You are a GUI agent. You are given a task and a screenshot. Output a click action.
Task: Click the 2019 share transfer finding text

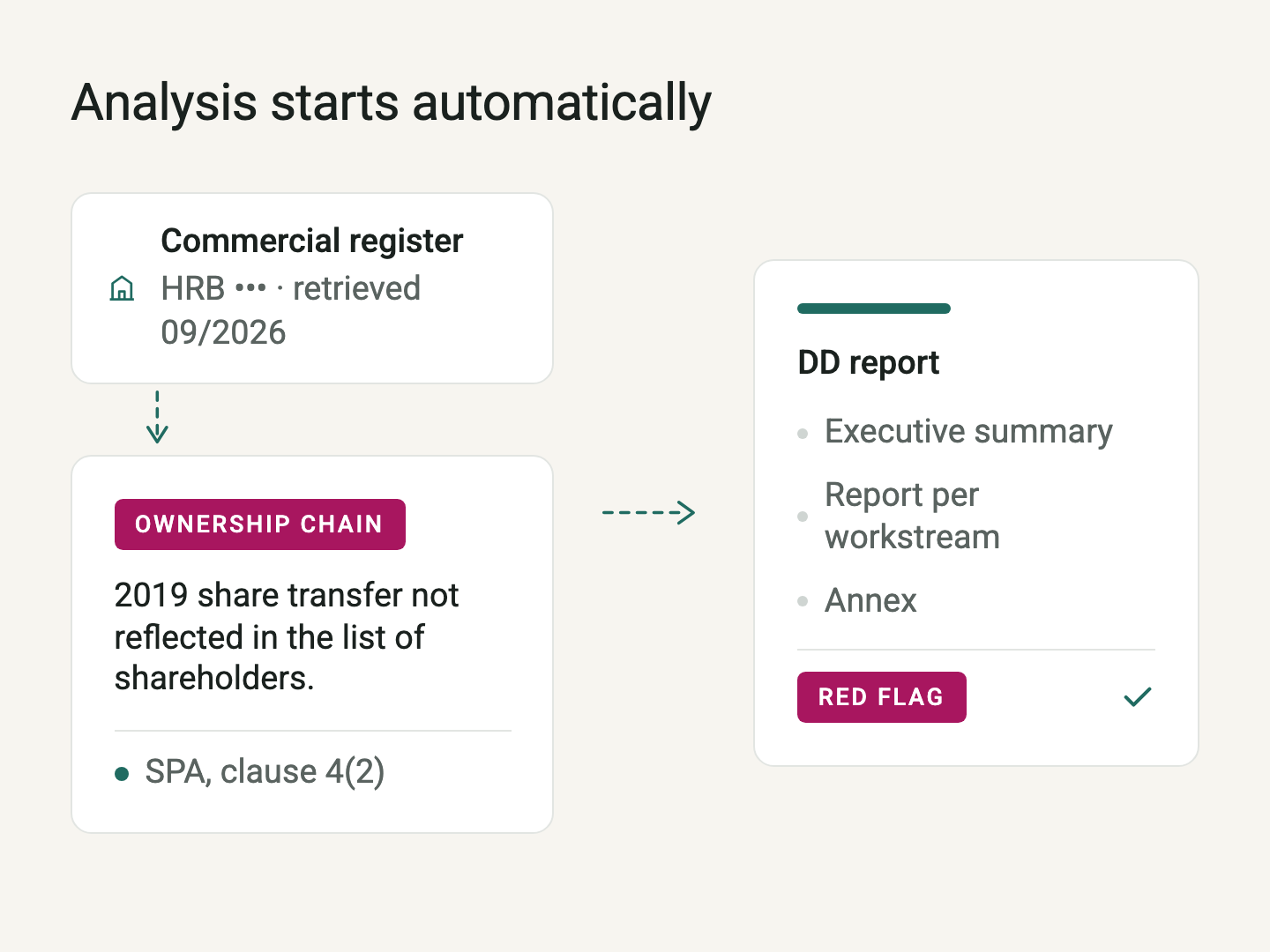pyautogui.click(x=287, y=636)
